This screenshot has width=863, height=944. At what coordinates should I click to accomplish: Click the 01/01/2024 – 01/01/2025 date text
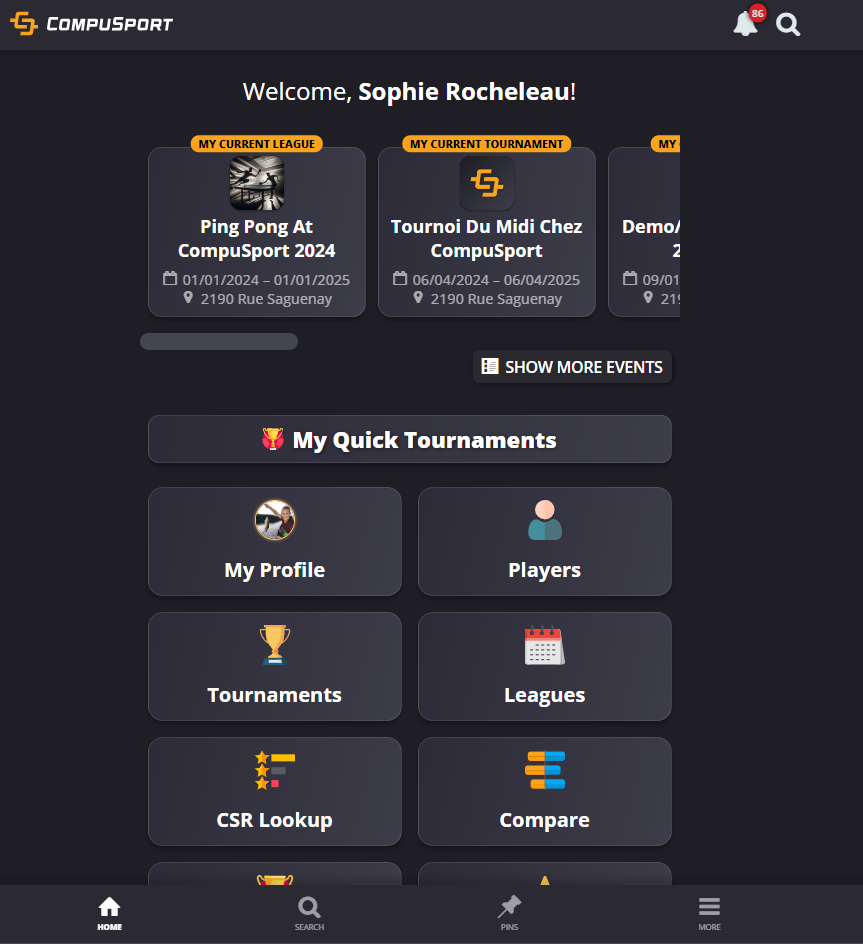tap(266, 280)
